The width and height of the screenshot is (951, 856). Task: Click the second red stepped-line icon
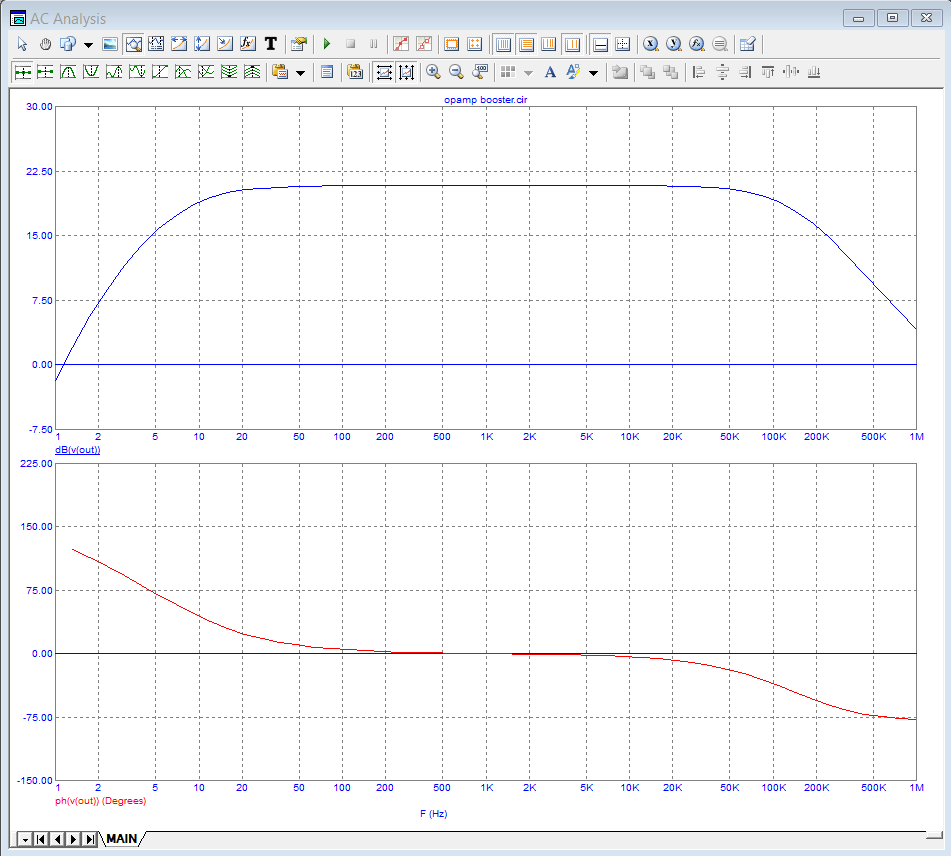click(x=424, y=44)
